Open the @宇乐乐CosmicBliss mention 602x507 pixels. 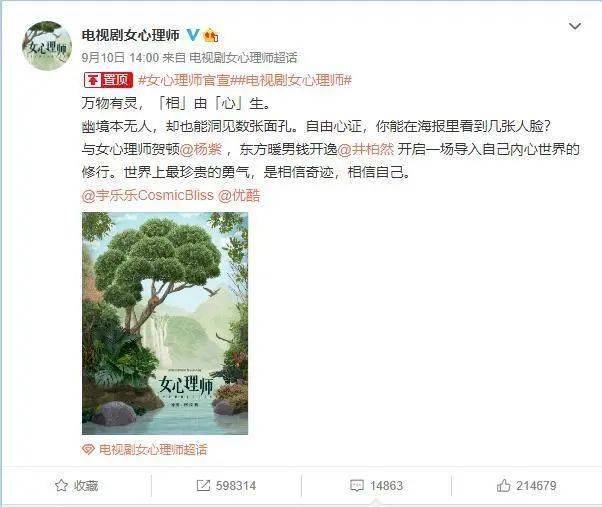[x=147, y=195]
